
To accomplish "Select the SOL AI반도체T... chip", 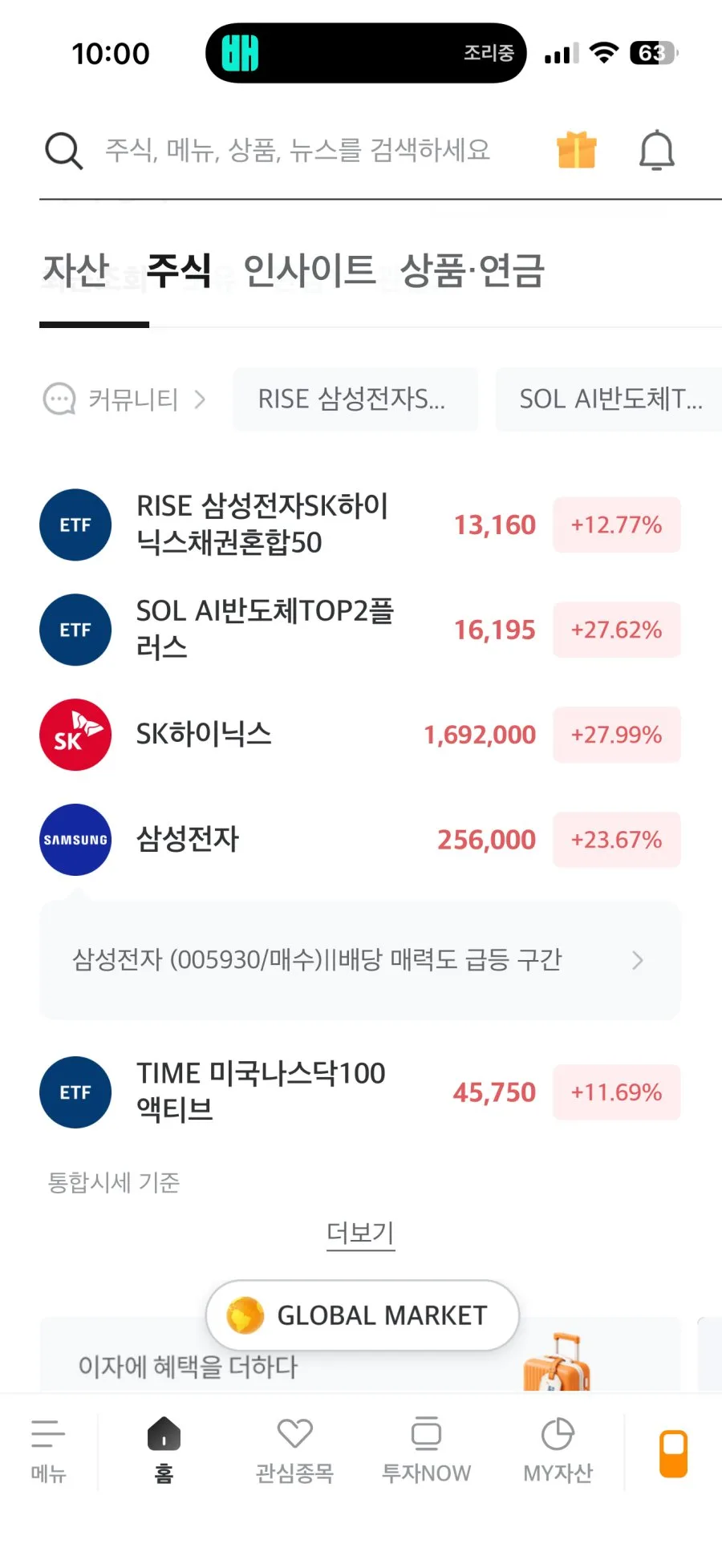I will tap(609, 399).
